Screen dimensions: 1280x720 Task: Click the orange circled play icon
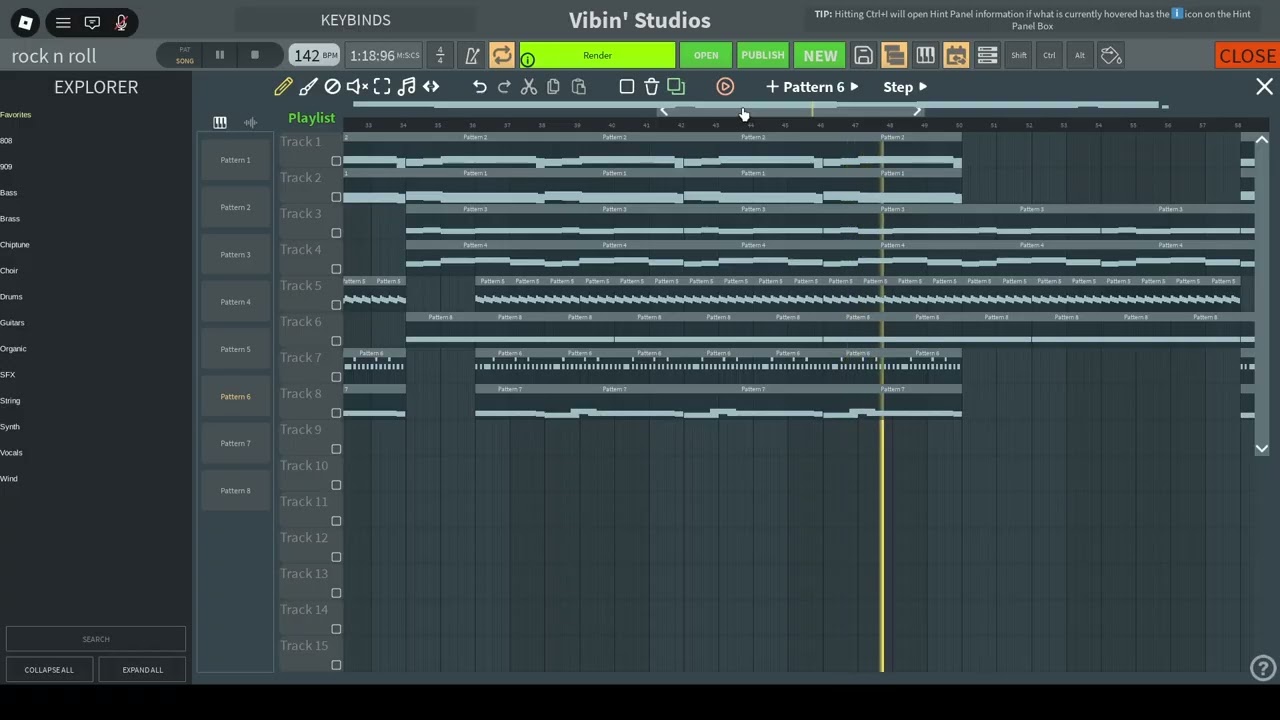[x=725, y=87]
